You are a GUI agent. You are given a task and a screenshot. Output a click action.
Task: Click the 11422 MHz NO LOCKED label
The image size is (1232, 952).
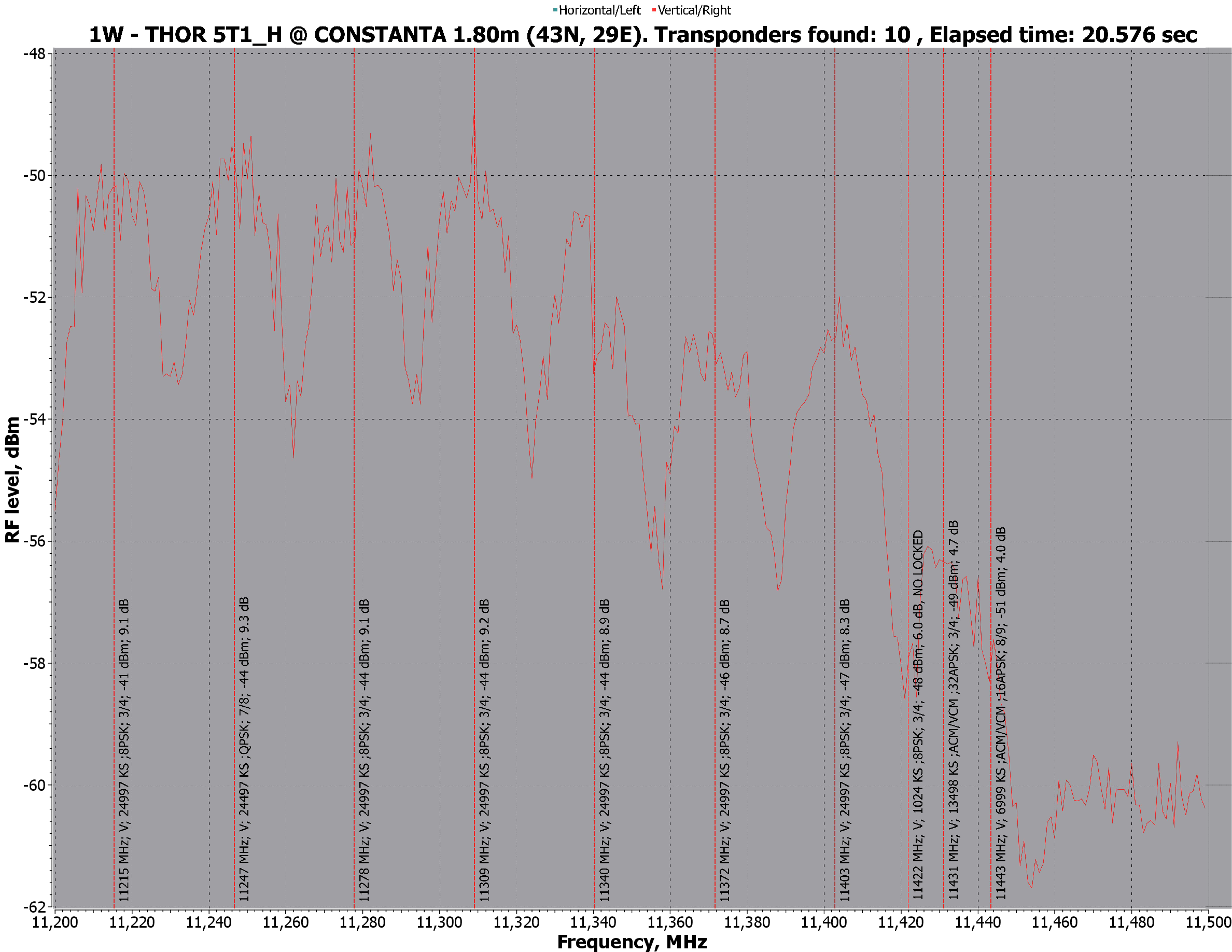click(x=918, y=715)
